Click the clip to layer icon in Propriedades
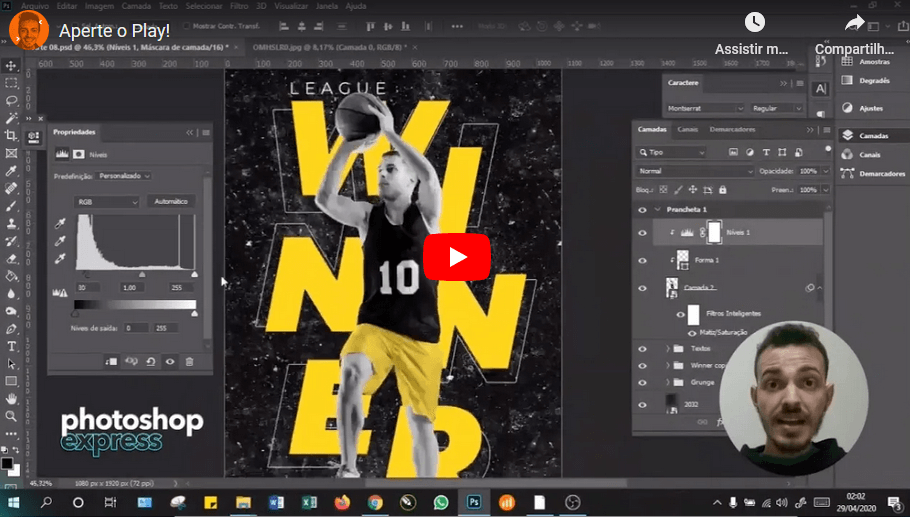This screenshot has width=910, height=517. (x=111, y=361)
